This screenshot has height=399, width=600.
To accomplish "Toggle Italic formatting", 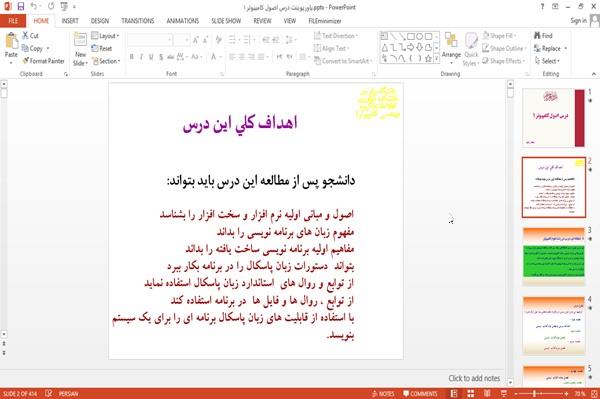I will pyautogui.click(x=142, y=57).
